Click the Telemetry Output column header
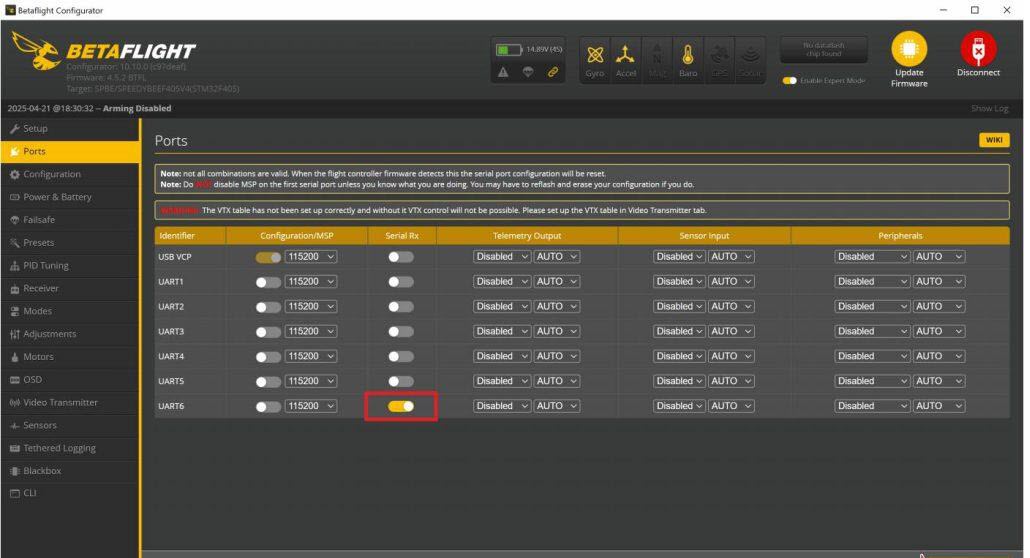This screenshot has height=558, width=1030. (x=527, y=235)
